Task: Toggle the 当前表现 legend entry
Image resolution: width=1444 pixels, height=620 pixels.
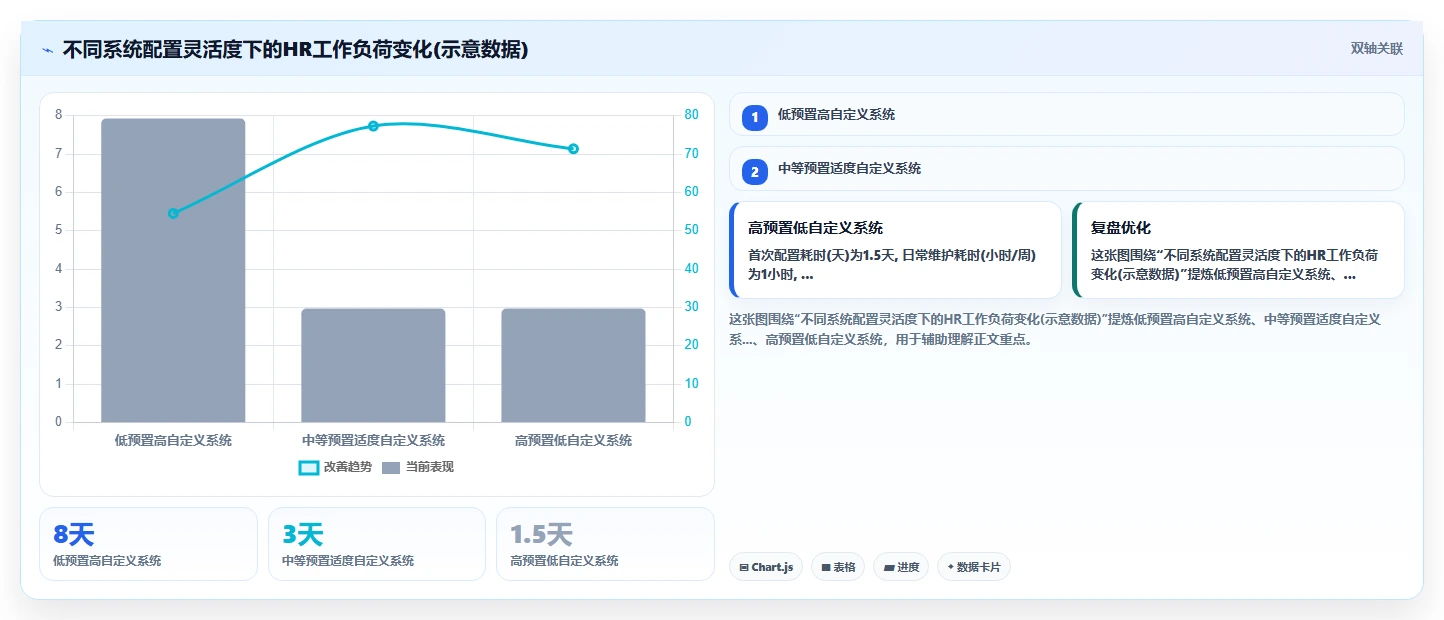Action: pos(418,467)
